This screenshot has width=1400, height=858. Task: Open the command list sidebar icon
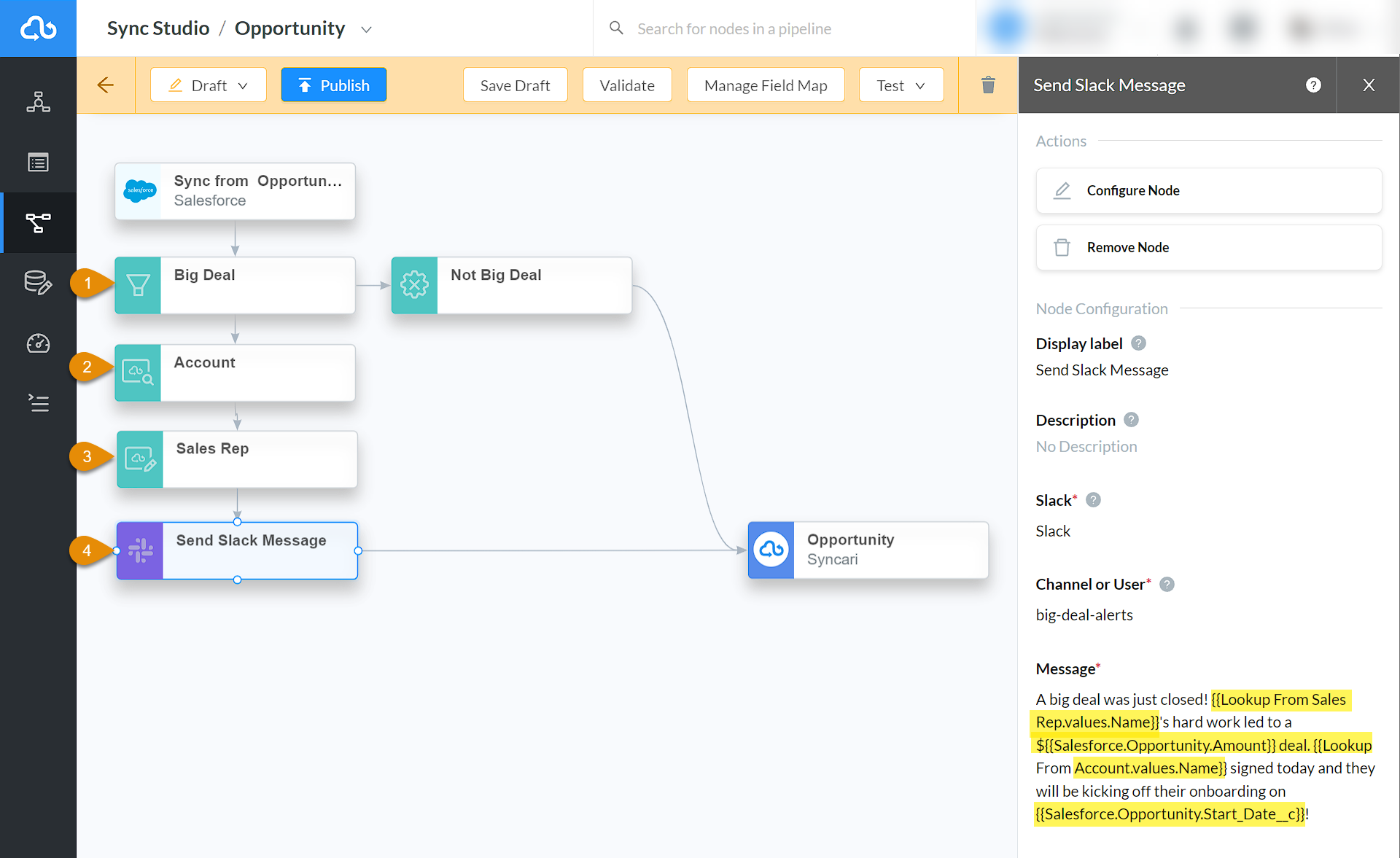coord(38,403)
